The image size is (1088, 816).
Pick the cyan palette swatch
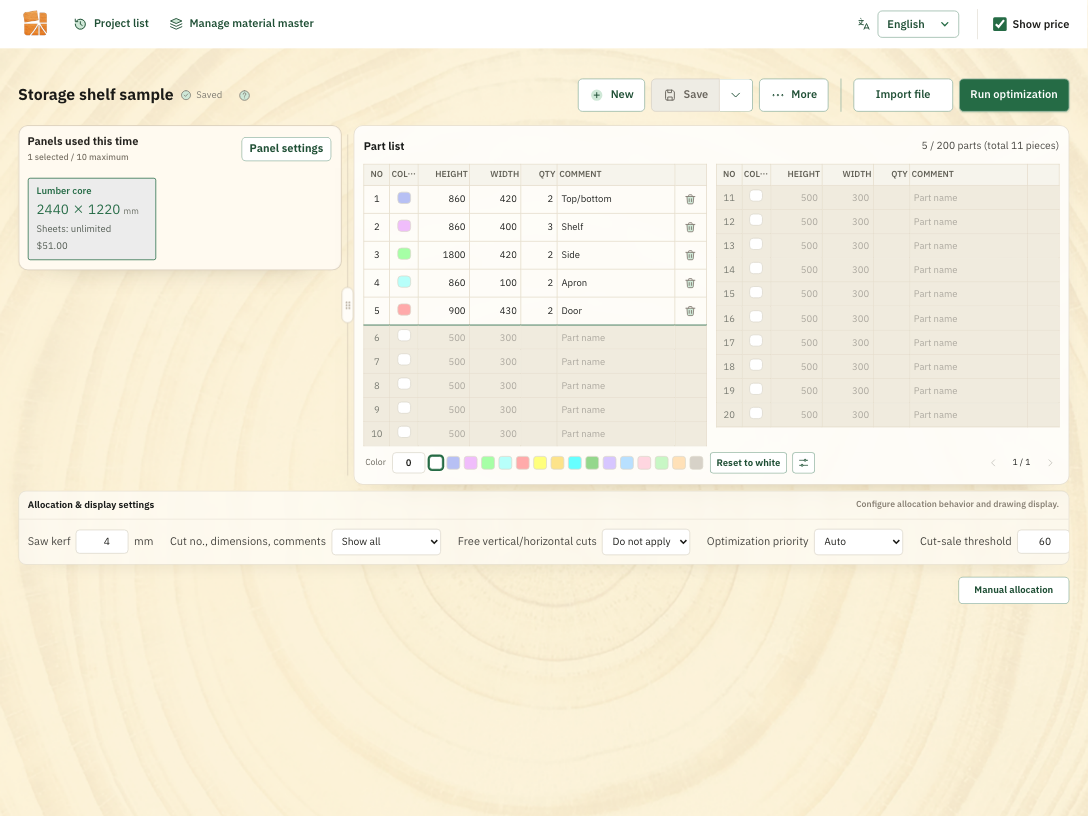(575, 463)
